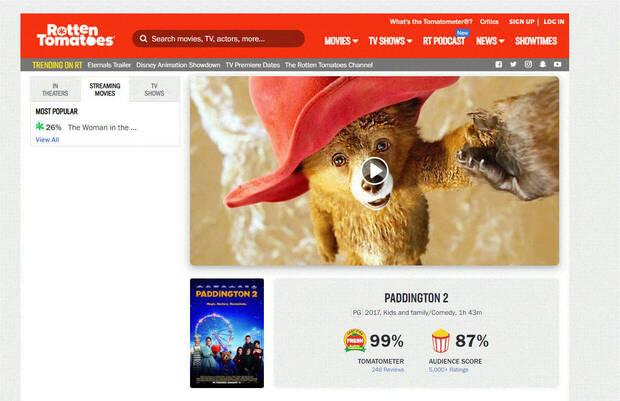Click View All under Most Popular
This screenshot has height=401, width=620.
47,140
